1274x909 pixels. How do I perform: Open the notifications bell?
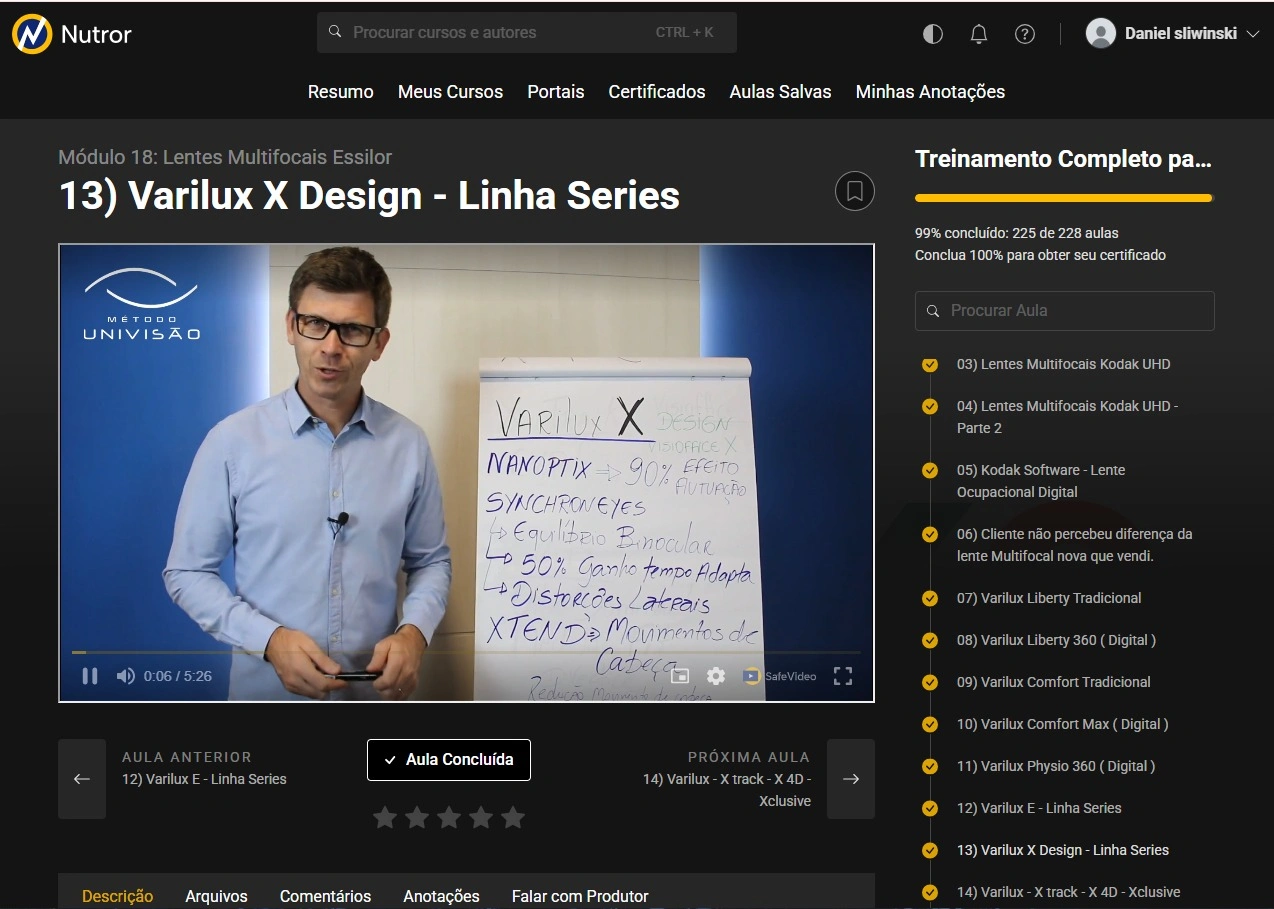[979, 34]
